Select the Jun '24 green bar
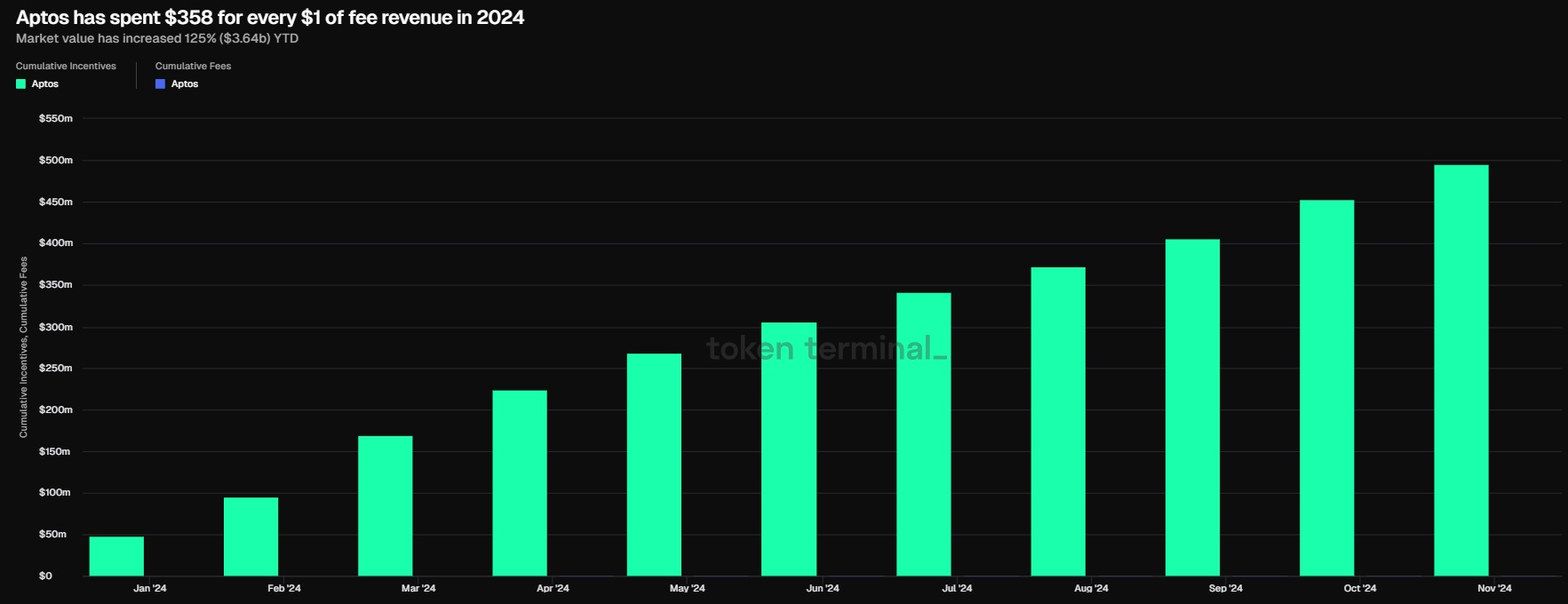 788,449
